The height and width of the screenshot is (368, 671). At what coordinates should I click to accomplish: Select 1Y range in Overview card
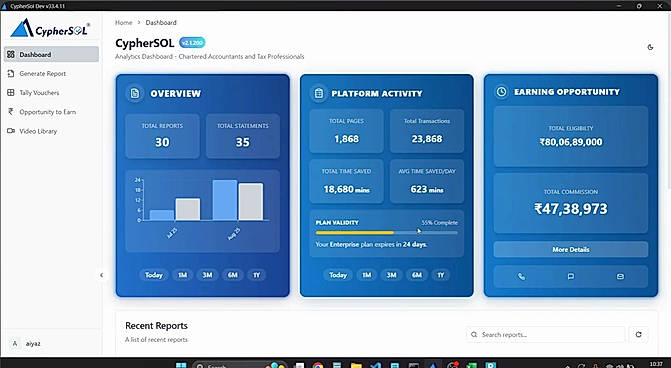[256, 275]
